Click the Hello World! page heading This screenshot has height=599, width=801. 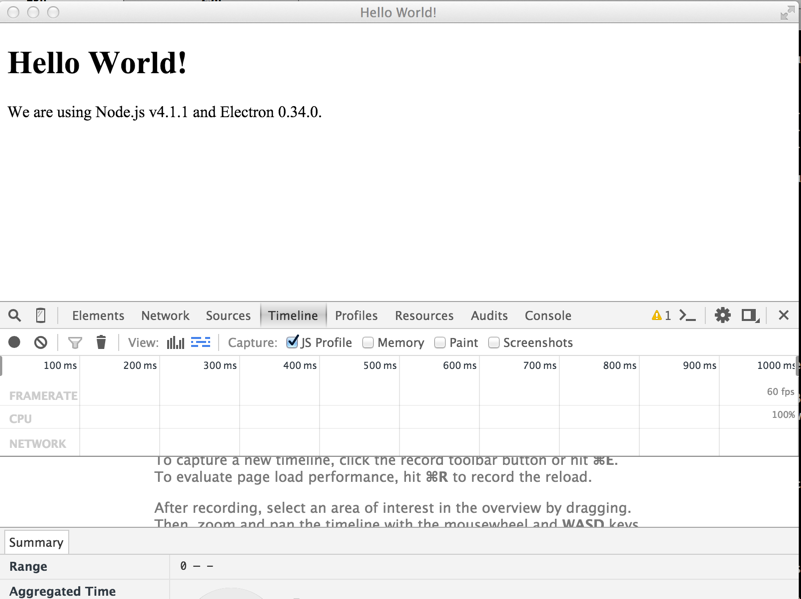(x=98, y=63)
